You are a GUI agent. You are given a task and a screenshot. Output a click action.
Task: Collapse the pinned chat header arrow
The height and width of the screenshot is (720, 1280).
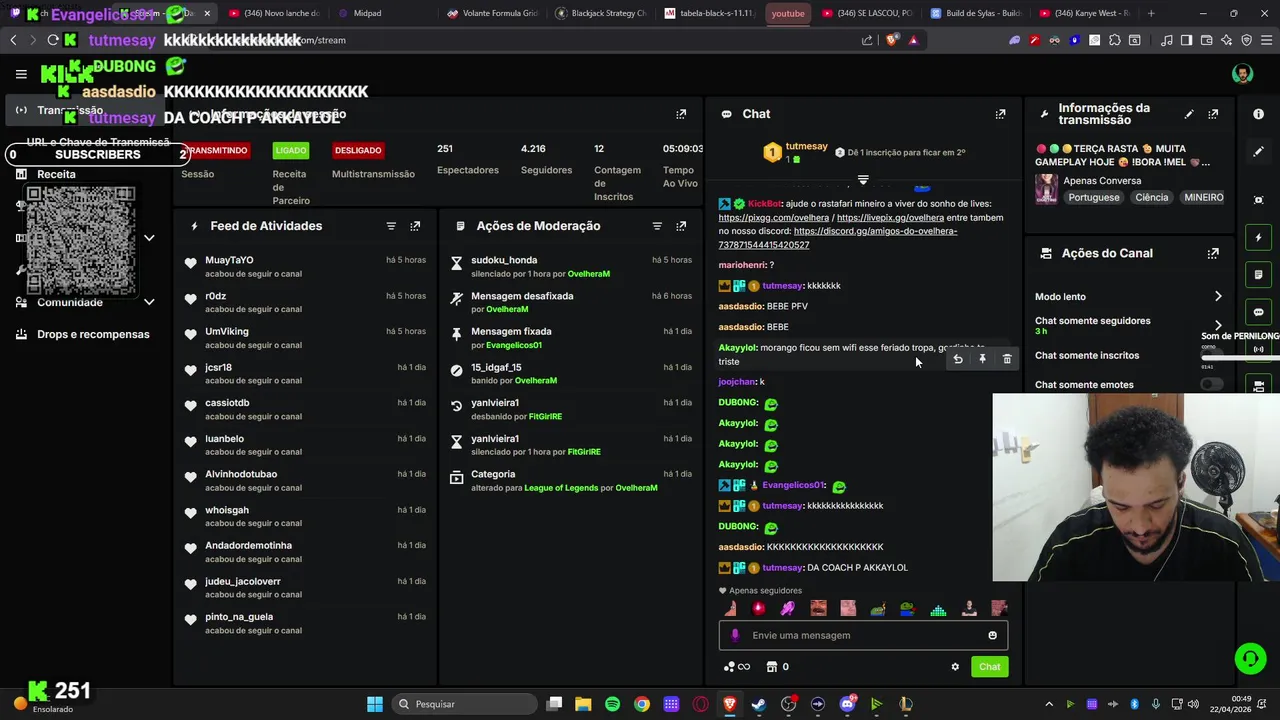(863, 180)
